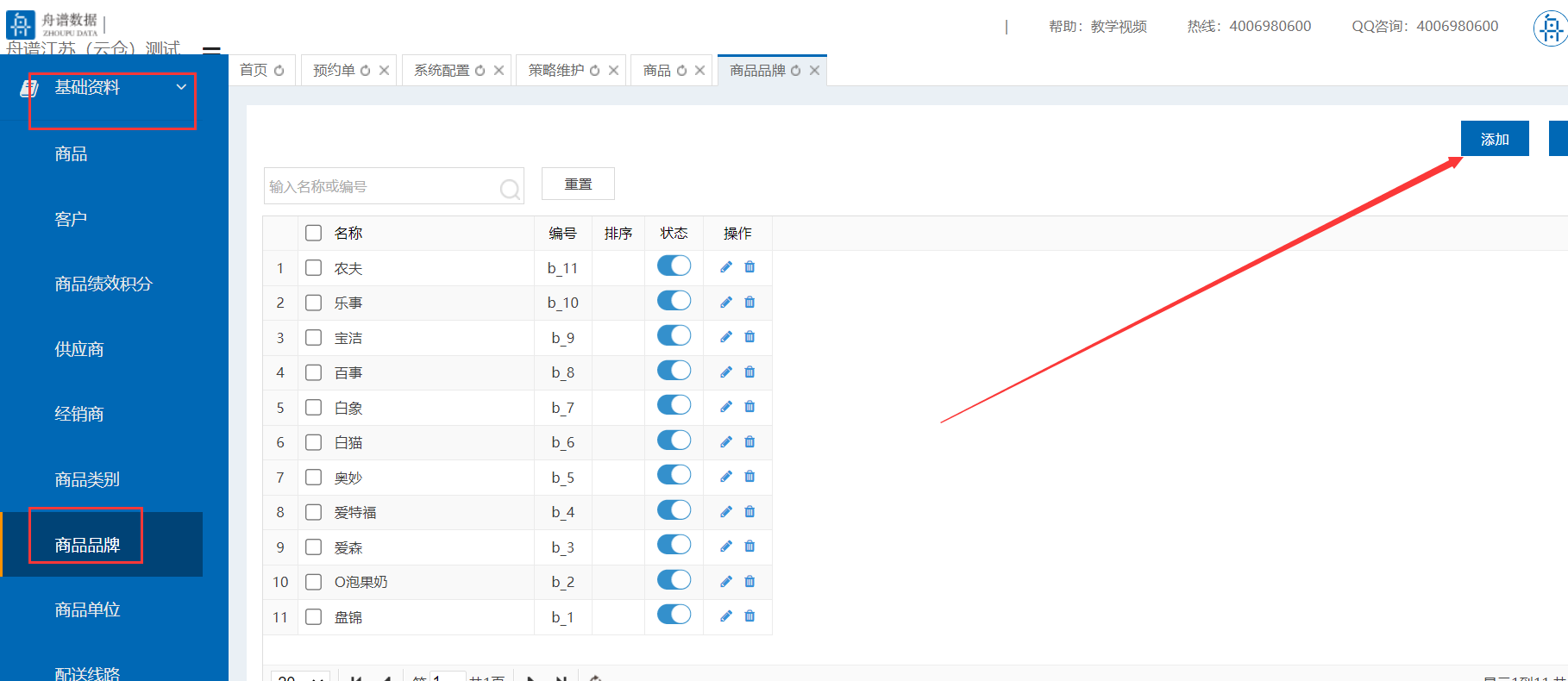This screenshot has width=1568, height=681.
Task: Click the search magnifier icon in the search box
Action: tap(510, 188)
